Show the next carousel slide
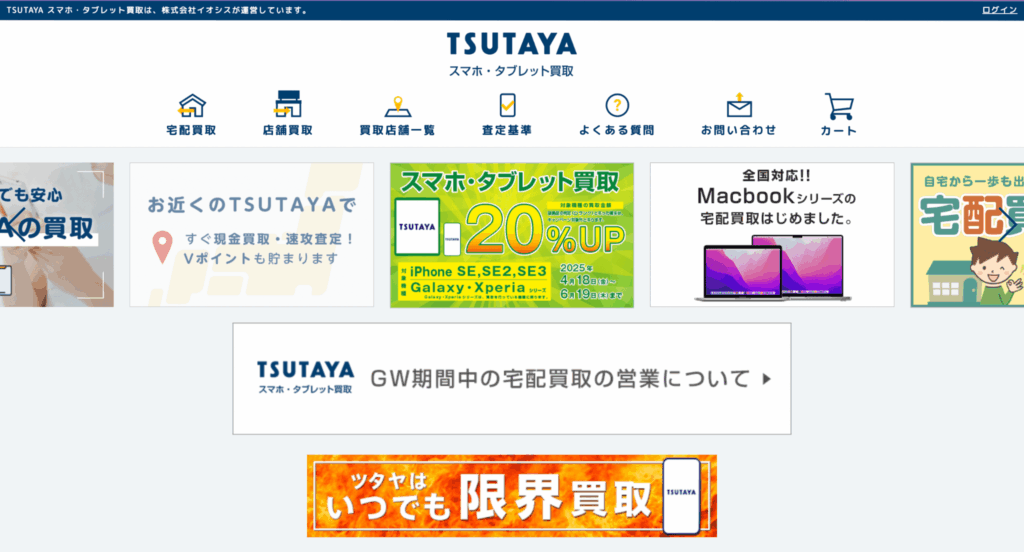 [1008, 225]
